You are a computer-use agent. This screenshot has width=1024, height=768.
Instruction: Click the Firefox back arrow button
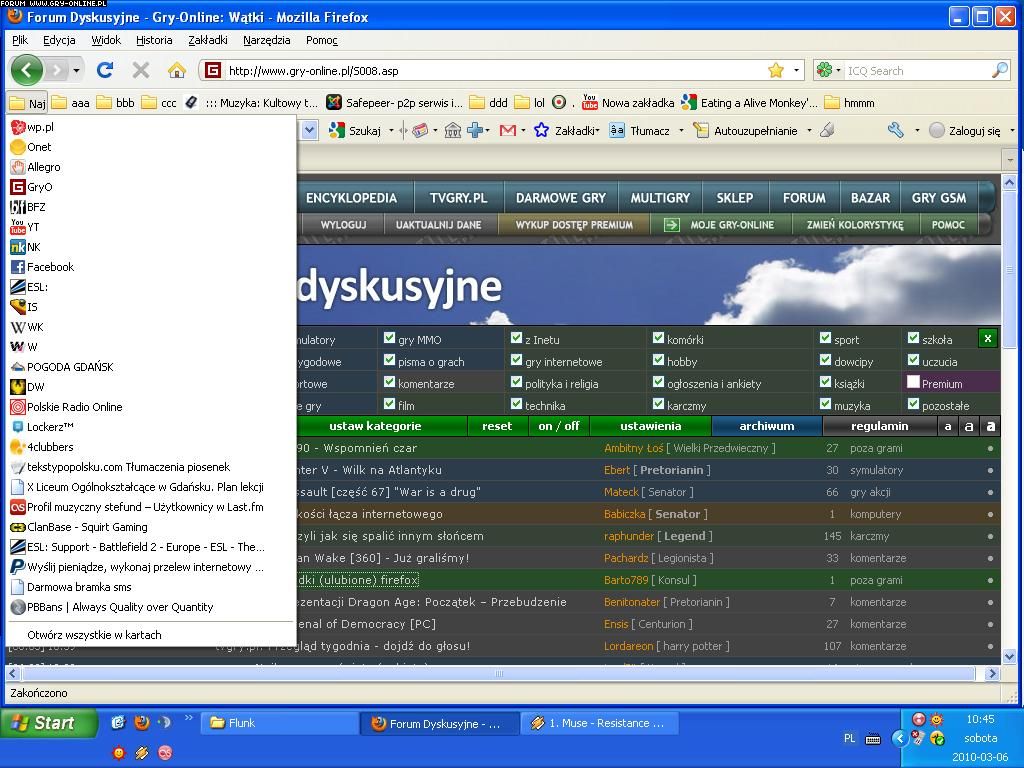click(27, 70)
